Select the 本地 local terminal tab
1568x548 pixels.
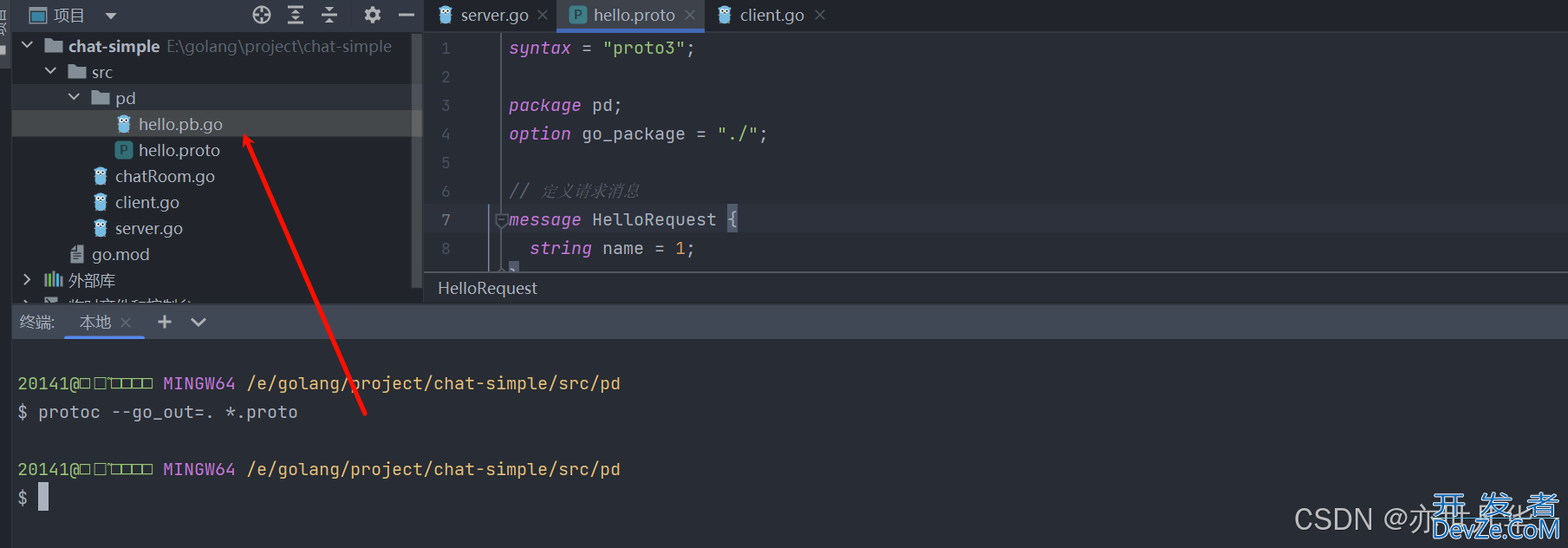pyautogui.click(x=95, y=323)
